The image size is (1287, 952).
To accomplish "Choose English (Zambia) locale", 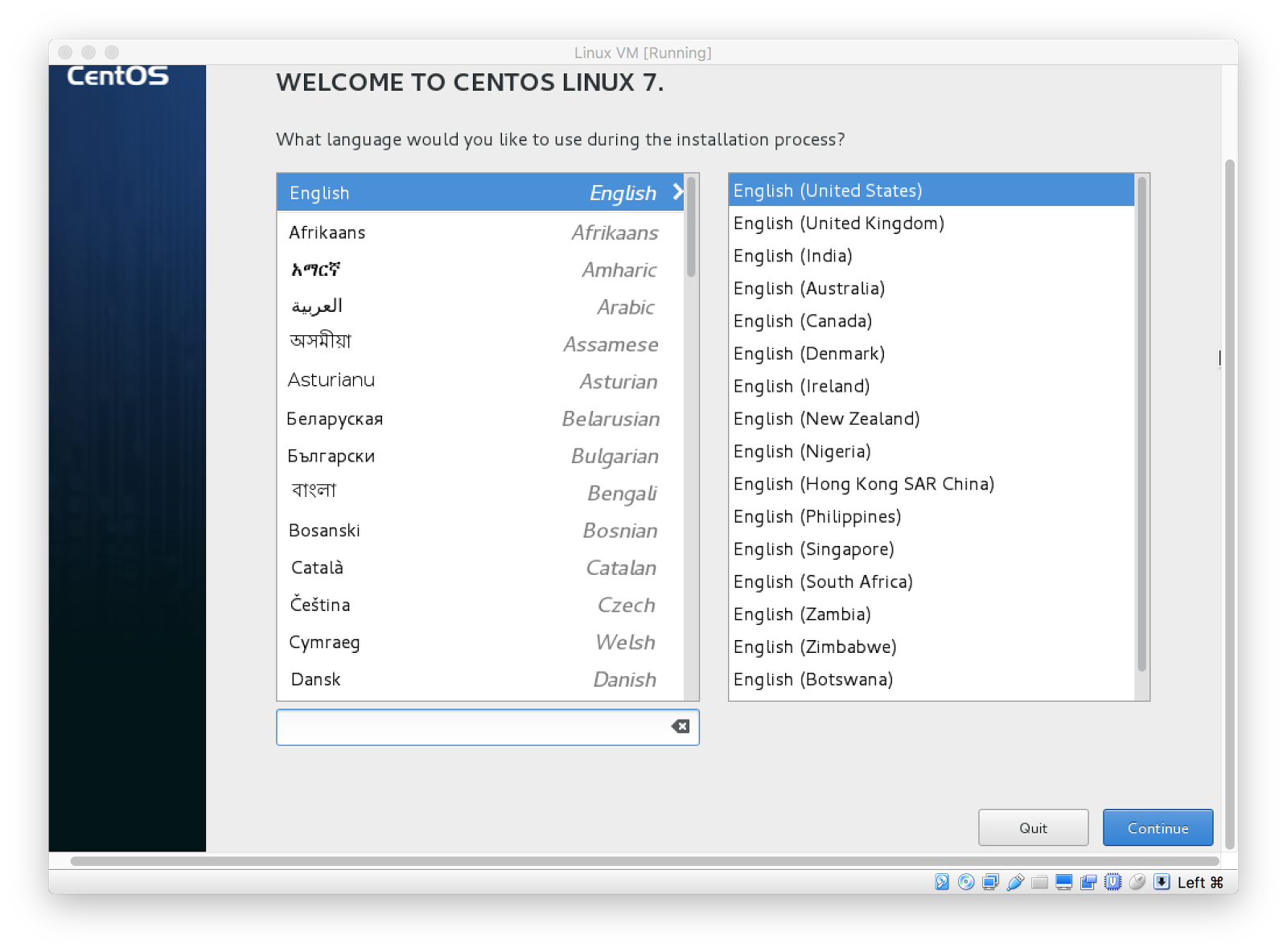I will pos(931,613).
